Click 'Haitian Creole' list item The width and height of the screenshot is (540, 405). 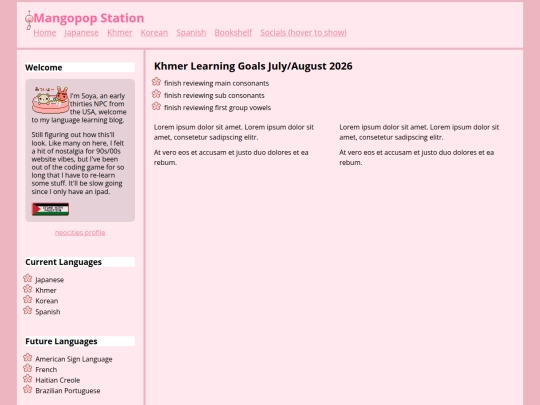tap(58, 380)
